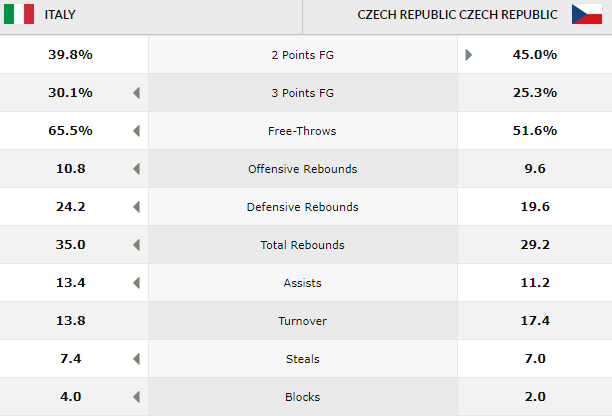Click Czech Republic's 17.4 turnover value
Image resolution: width=612 pixels, height=416 pixels.
(x=534, y=321)
